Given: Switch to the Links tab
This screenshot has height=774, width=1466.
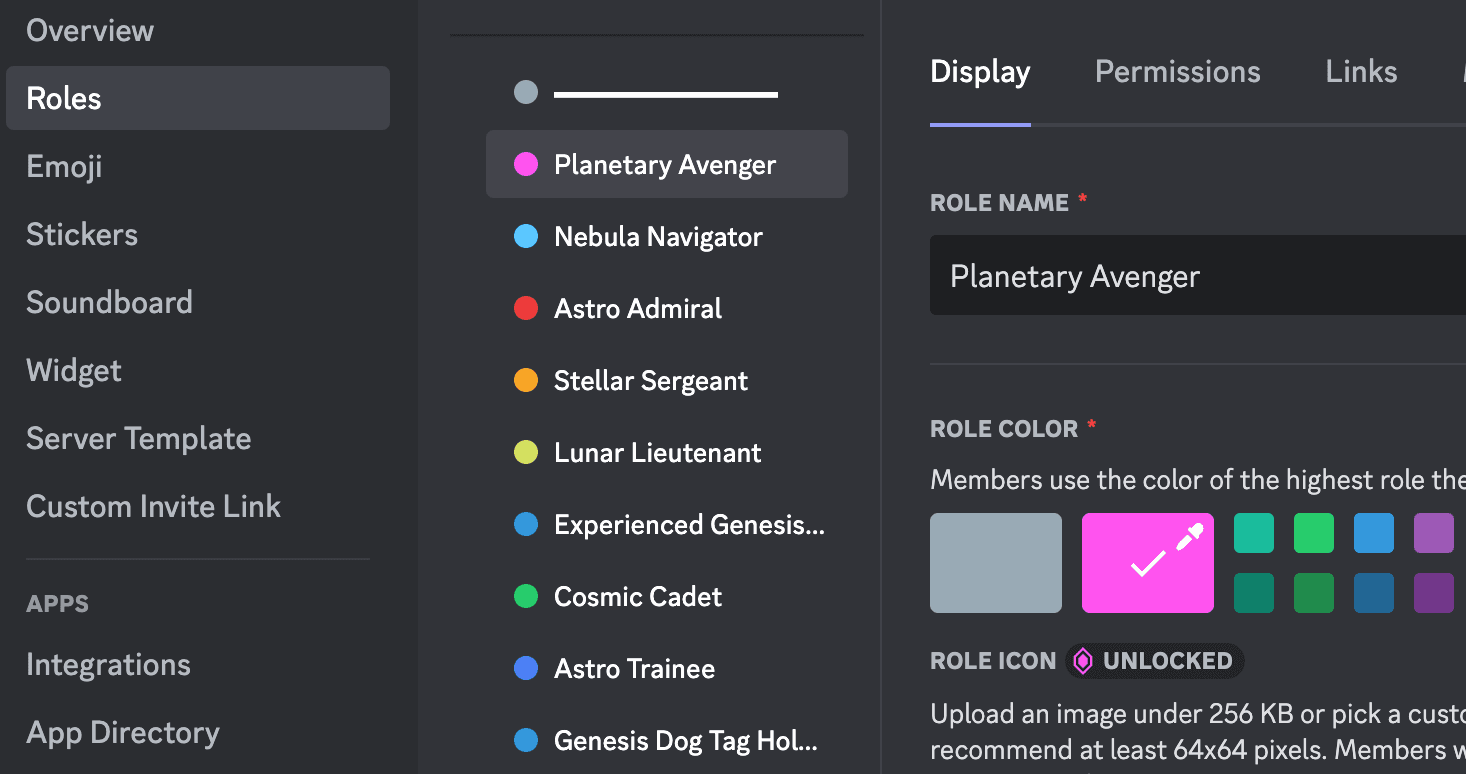Looking at the screenshot, I should [x=1361, y=72].
